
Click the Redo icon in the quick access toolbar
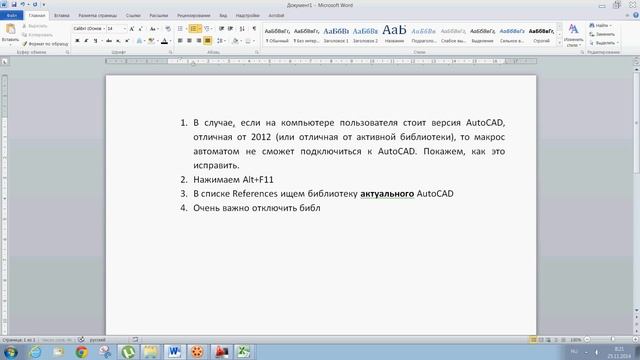tap(35, 4)
